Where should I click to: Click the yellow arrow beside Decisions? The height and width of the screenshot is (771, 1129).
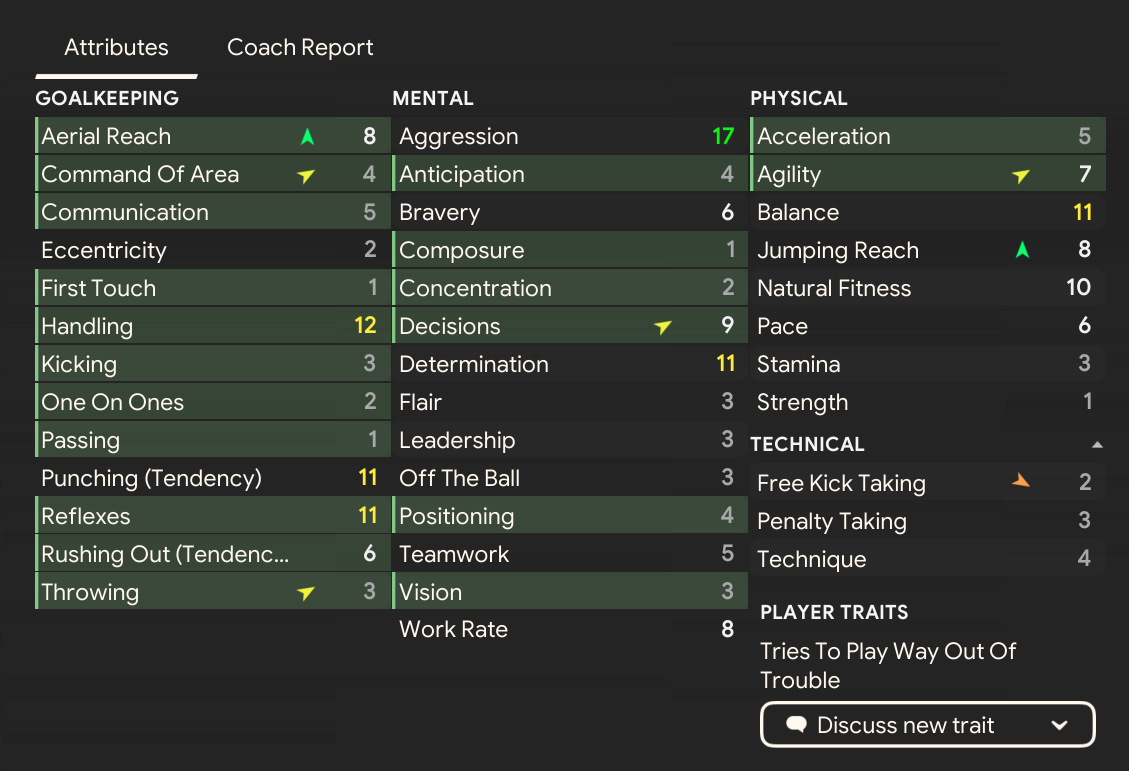(663, 327)
